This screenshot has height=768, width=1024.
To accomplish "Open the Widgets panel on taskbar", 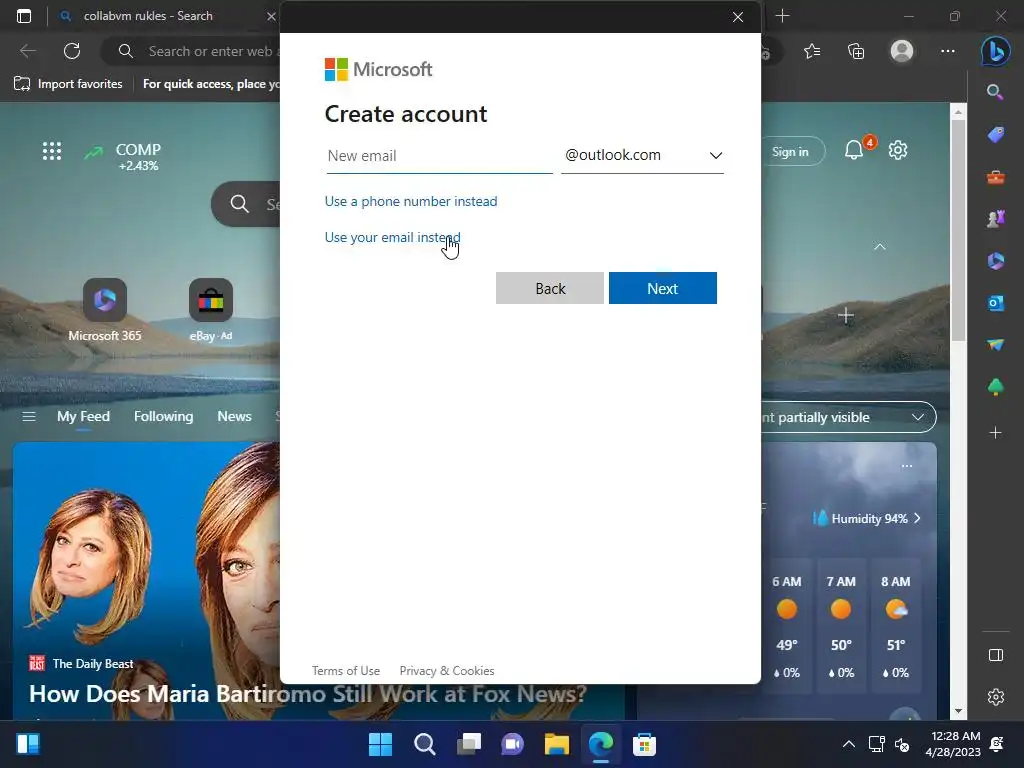I will point(28,744).
